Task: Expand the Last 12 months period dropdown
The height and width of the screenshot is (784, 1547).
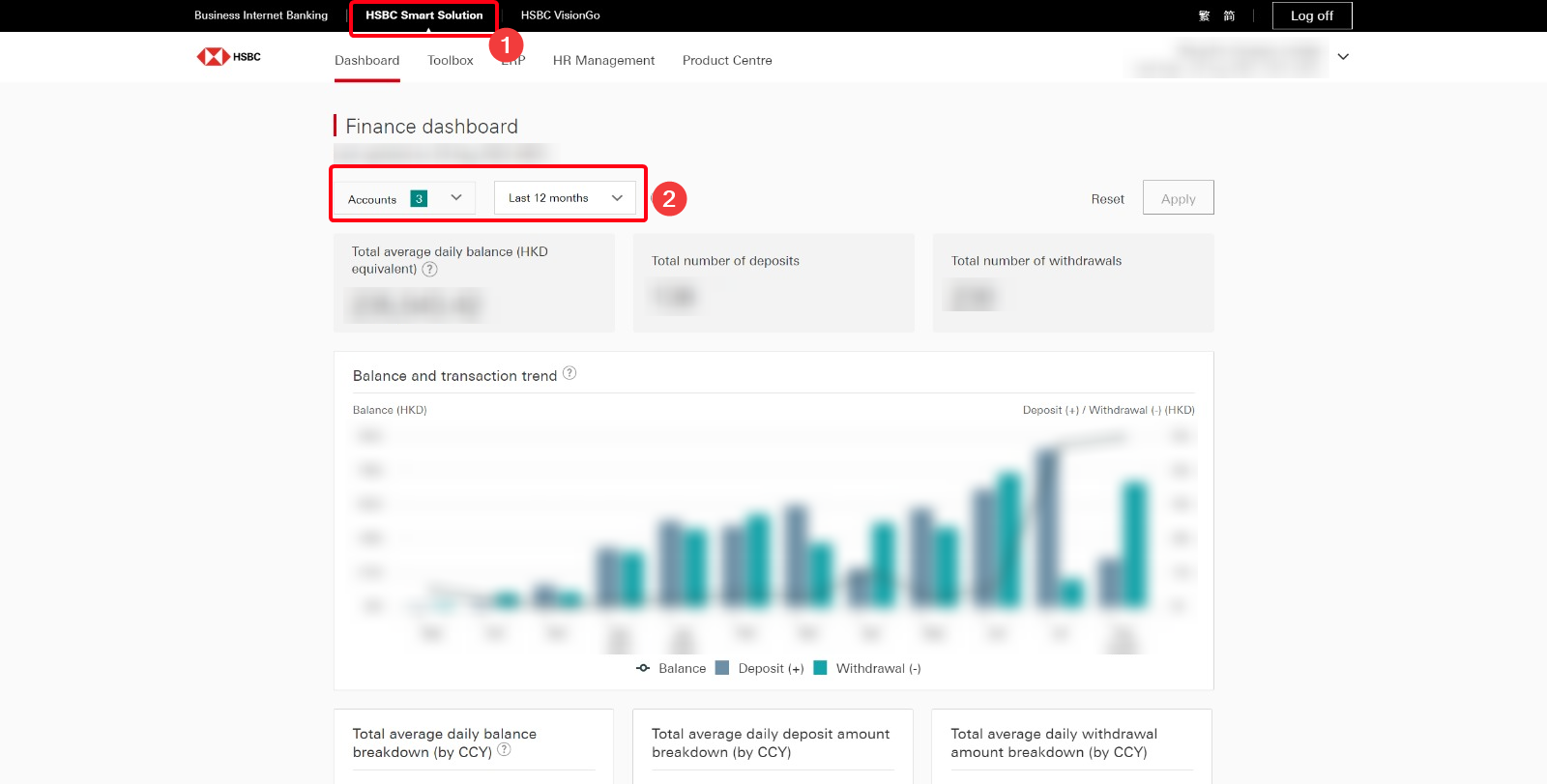Action: [x=565, y=198]
